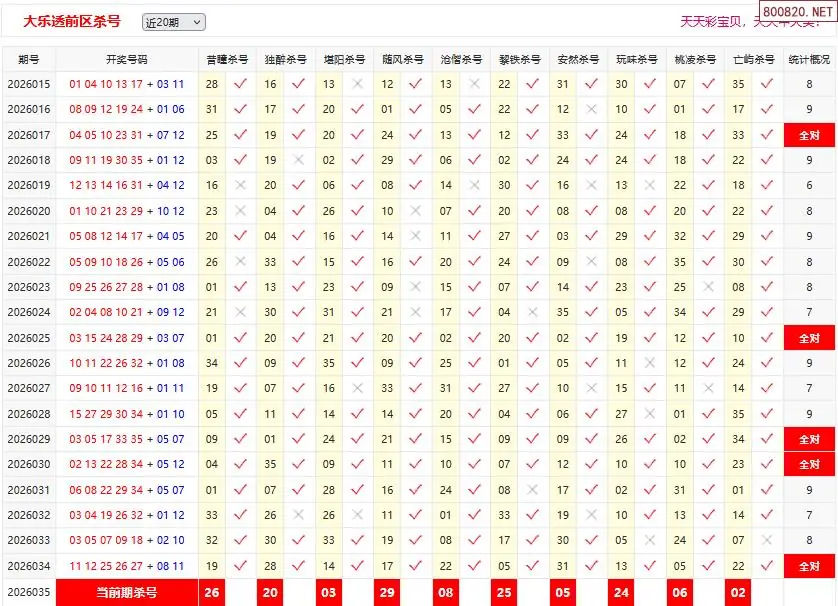Click the red 26 kill number for period 2026035

coord(211,592)
